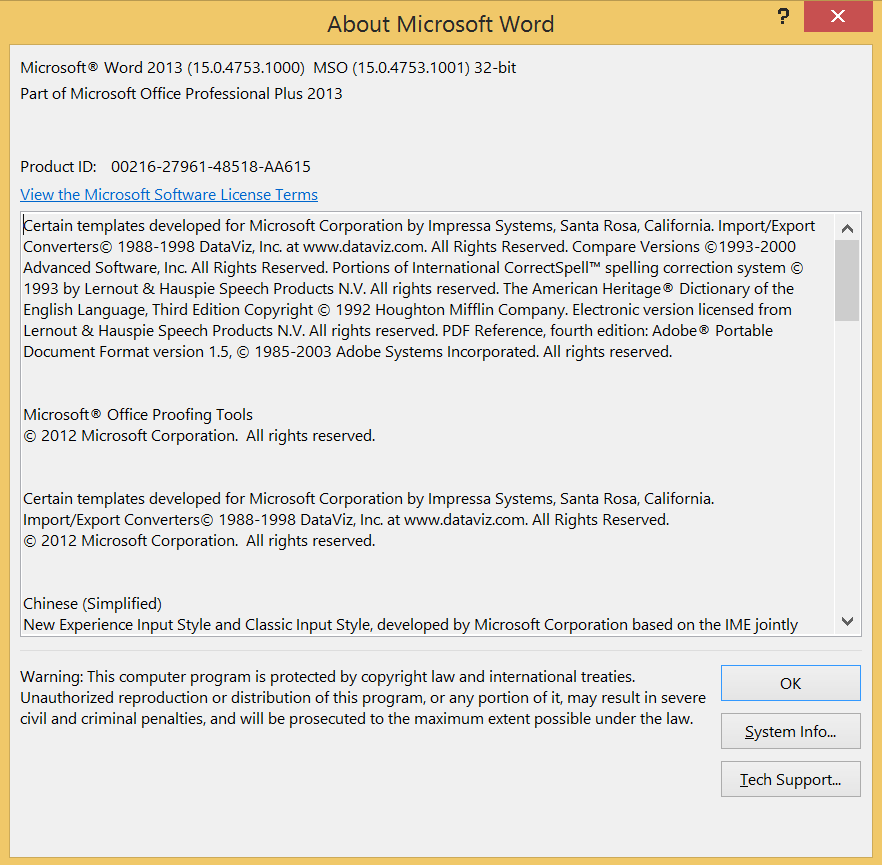Open Tech Support
This screenshot has width=882, height=865.
(x=790, y=779)
